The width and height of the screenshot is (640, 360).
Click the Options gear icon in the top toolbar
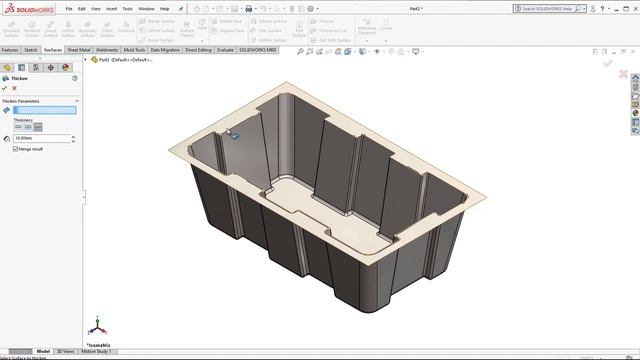click(311, 9)
